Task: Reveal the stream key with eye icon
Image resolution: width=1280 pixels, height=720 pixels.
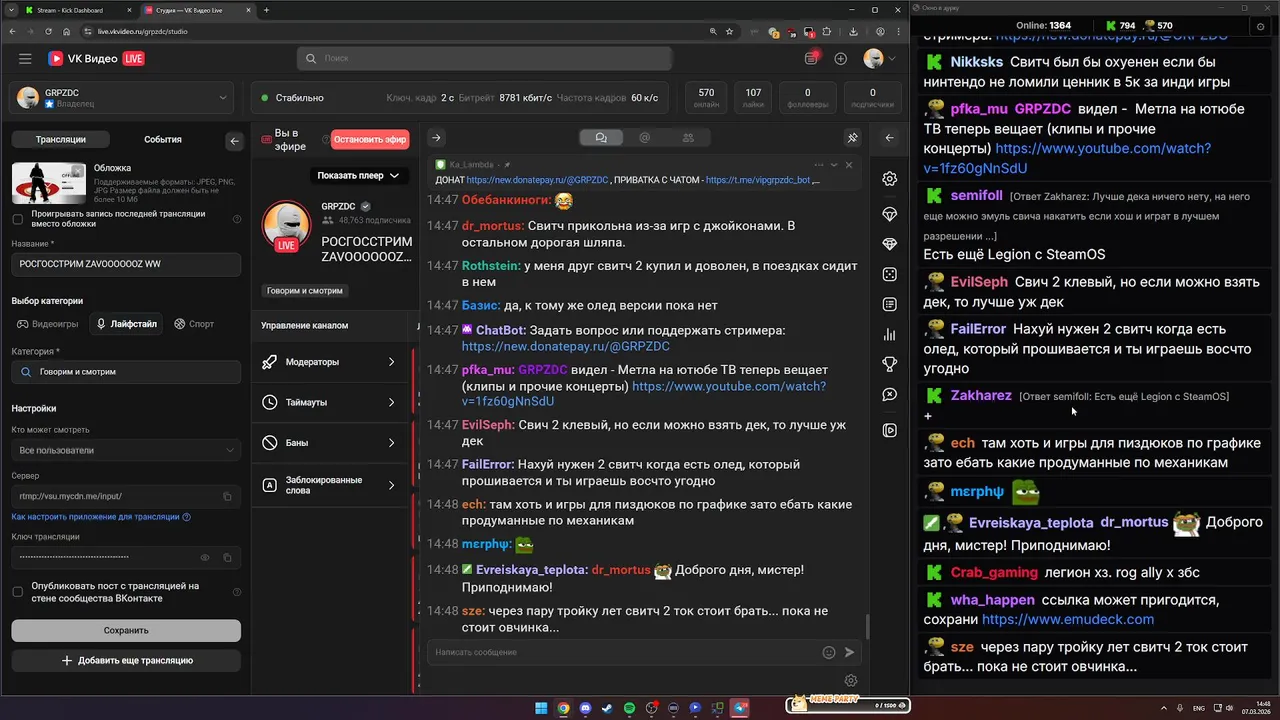Action: coord(205,557)
